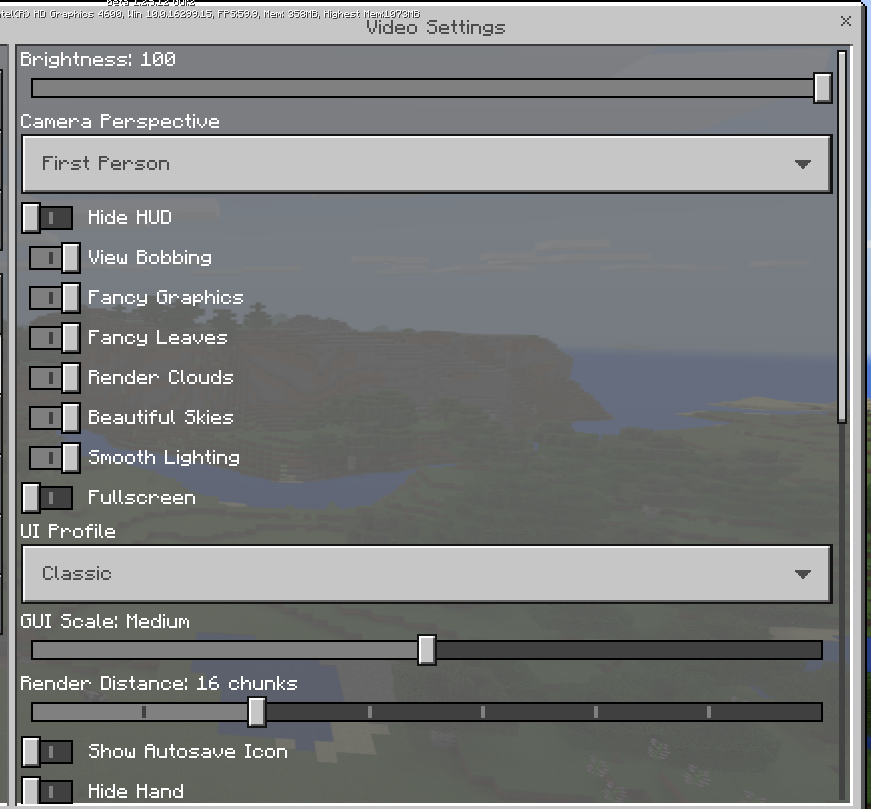Click the settings list vertical scrollbar
The height and width of the screenshot is (809, 871).
842,237
